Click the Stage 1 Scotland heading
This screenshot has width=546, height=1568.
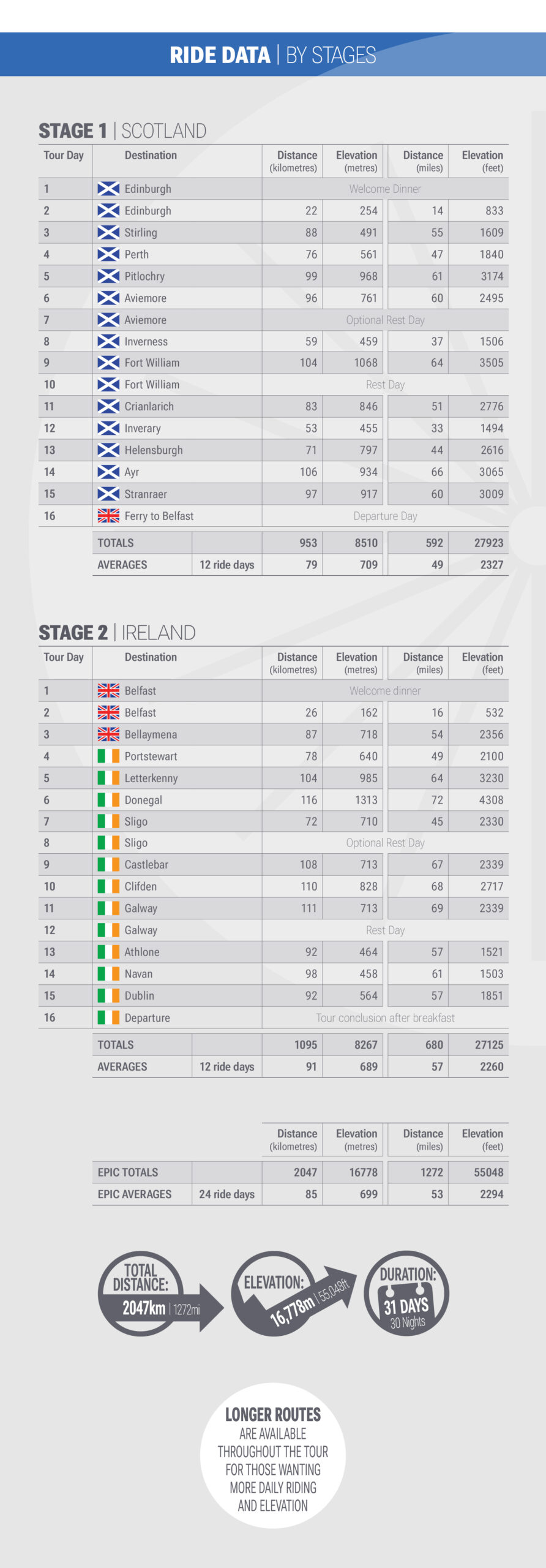point(122,130)
